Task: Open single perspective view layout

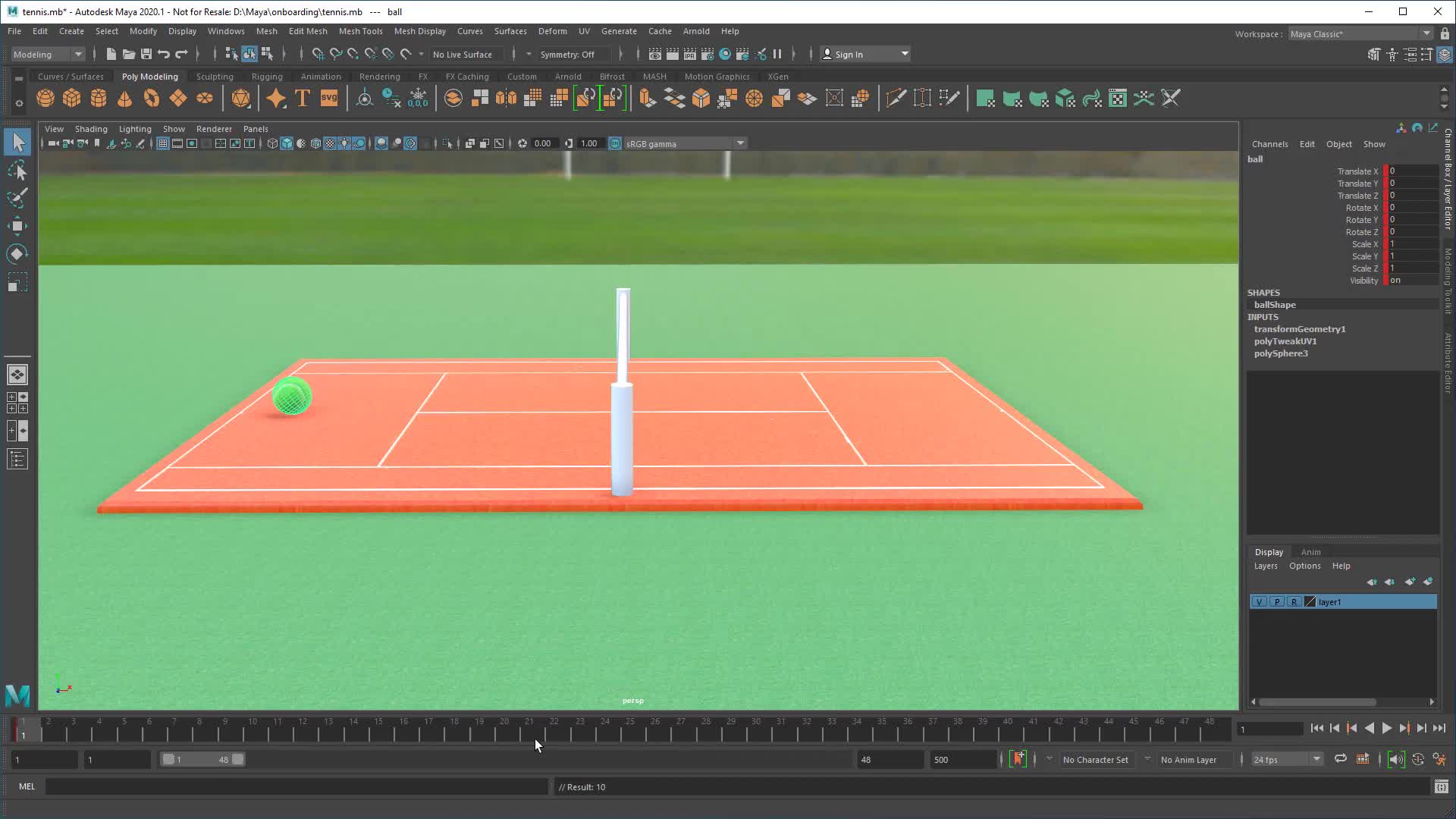Action: tap(17, 375)
